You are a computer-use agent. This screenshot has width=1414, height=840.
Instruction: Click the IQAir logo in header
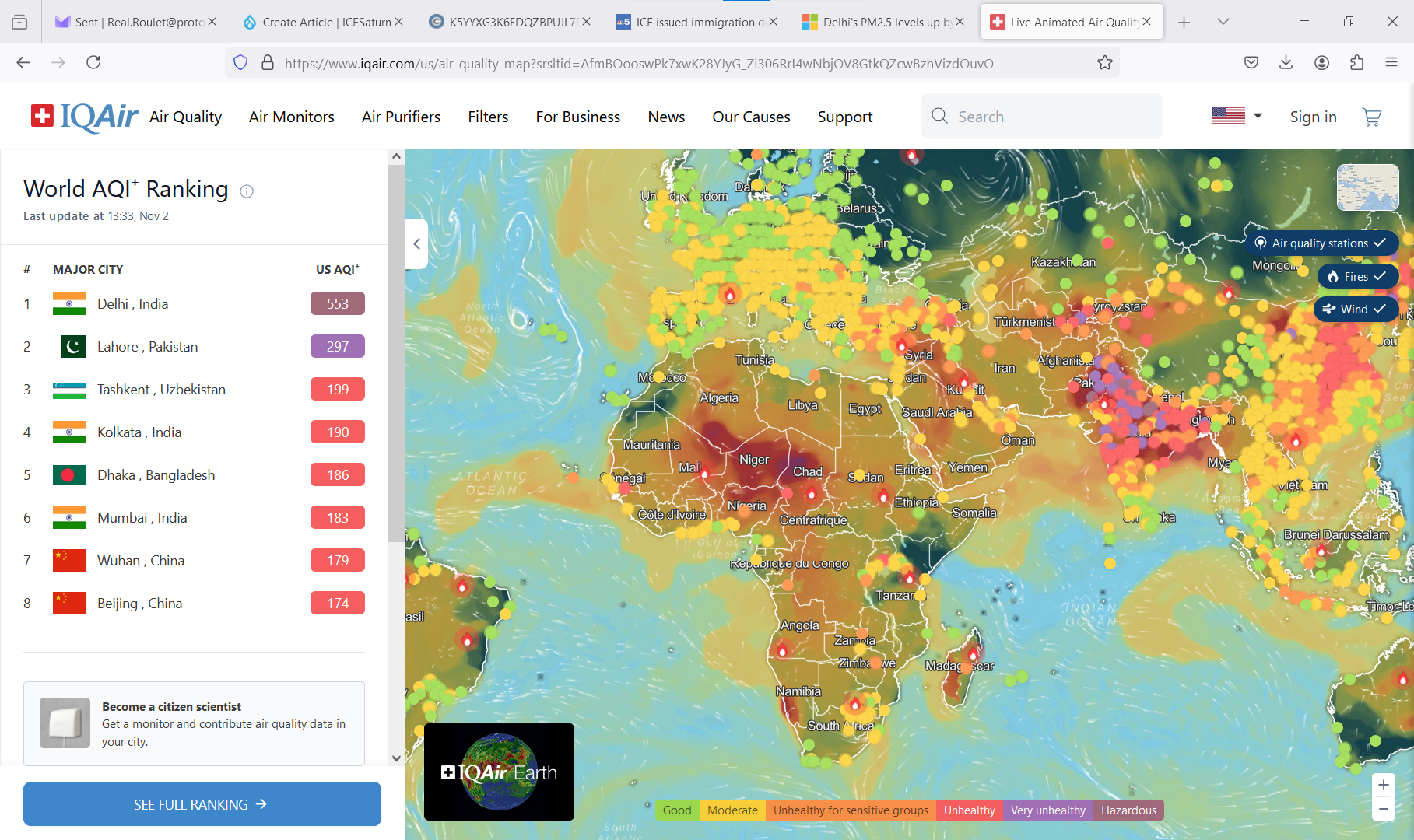pos(85,117)
